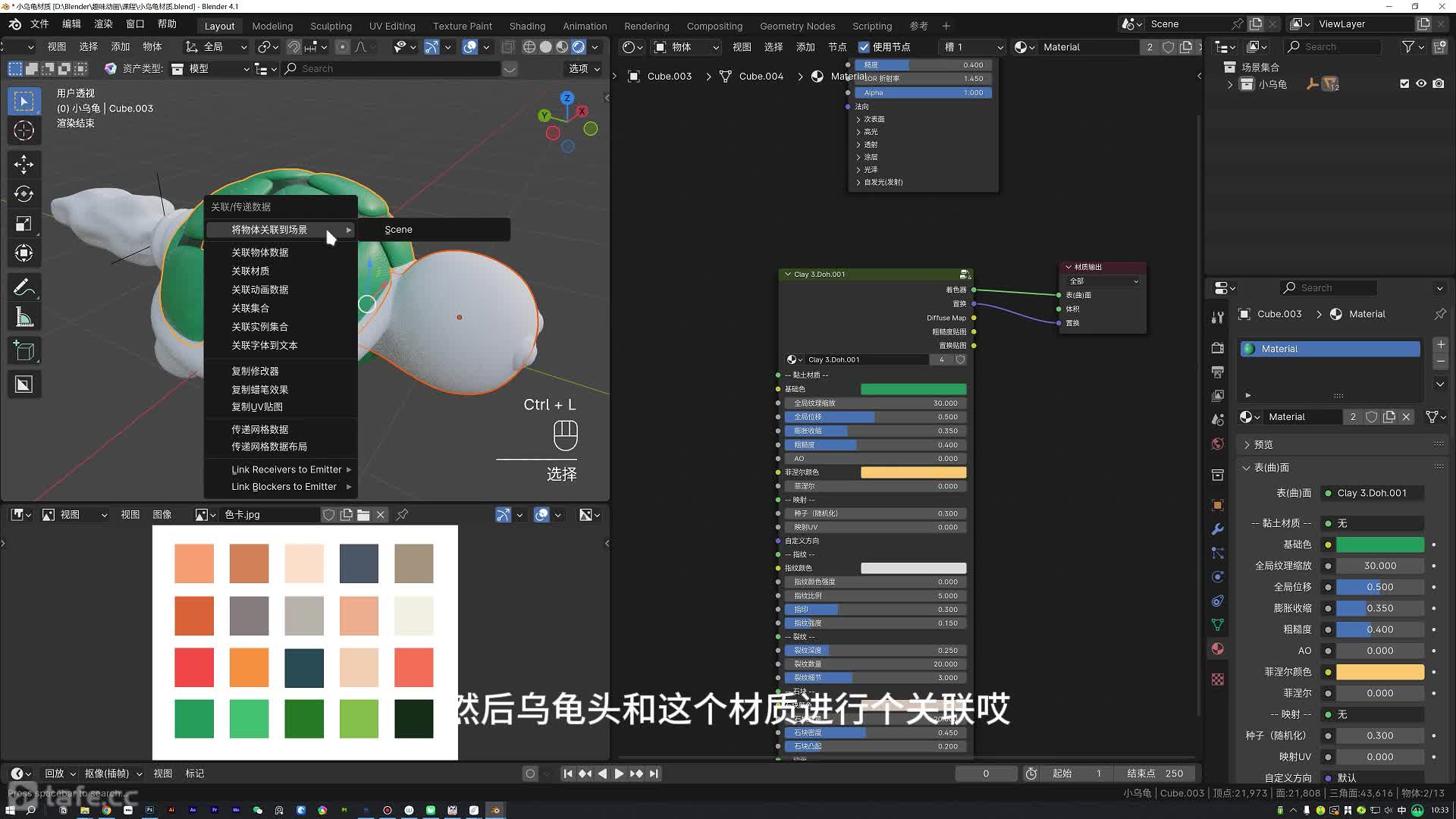
Task: Select the UV Editing workspace tab
Action: click(x=390, y=25)
